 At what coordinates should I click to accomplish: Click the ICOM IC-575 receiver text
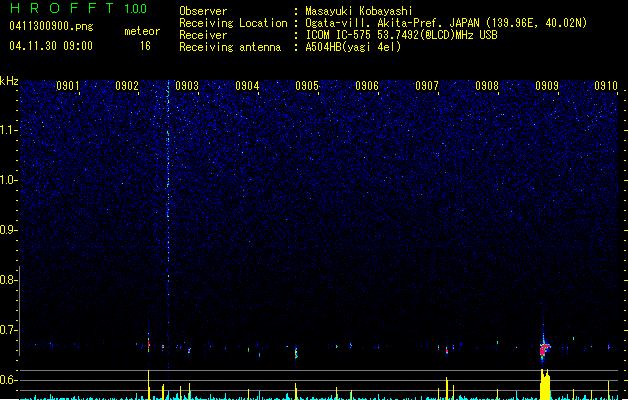(x=401, y=35)
